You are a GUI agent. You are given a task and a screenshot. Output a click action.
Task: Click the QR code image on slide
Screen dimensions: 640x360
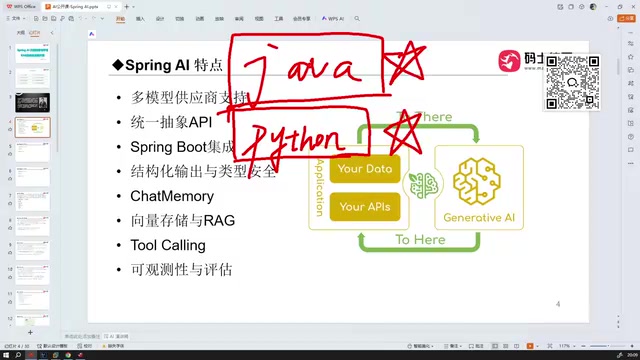click(573, 83)
